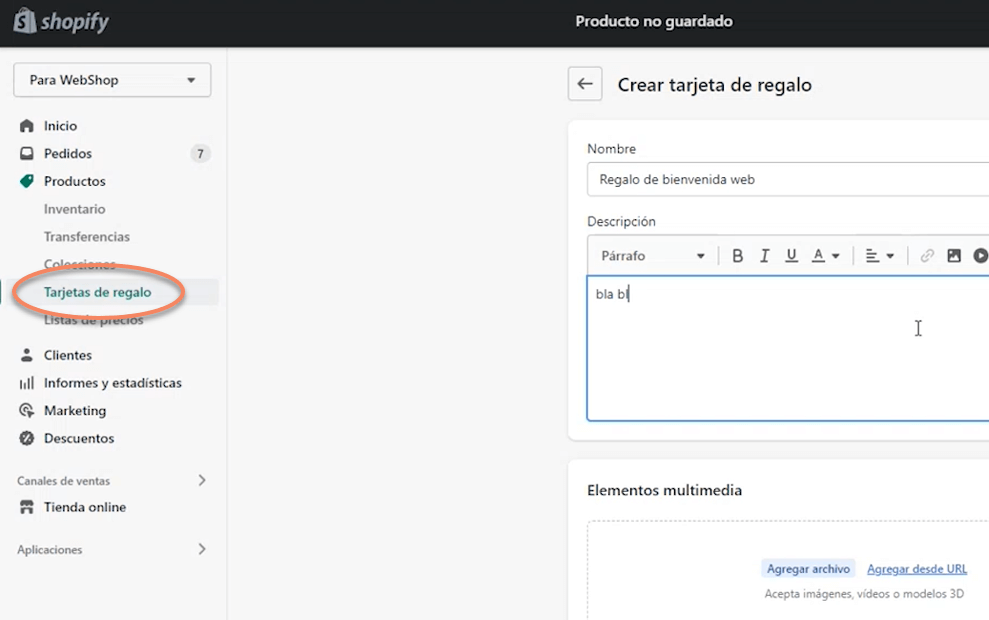This screenshot has height=620, width=989.
Task: Apply underline formatting in description editor
Action: click(x=791, y=256)
